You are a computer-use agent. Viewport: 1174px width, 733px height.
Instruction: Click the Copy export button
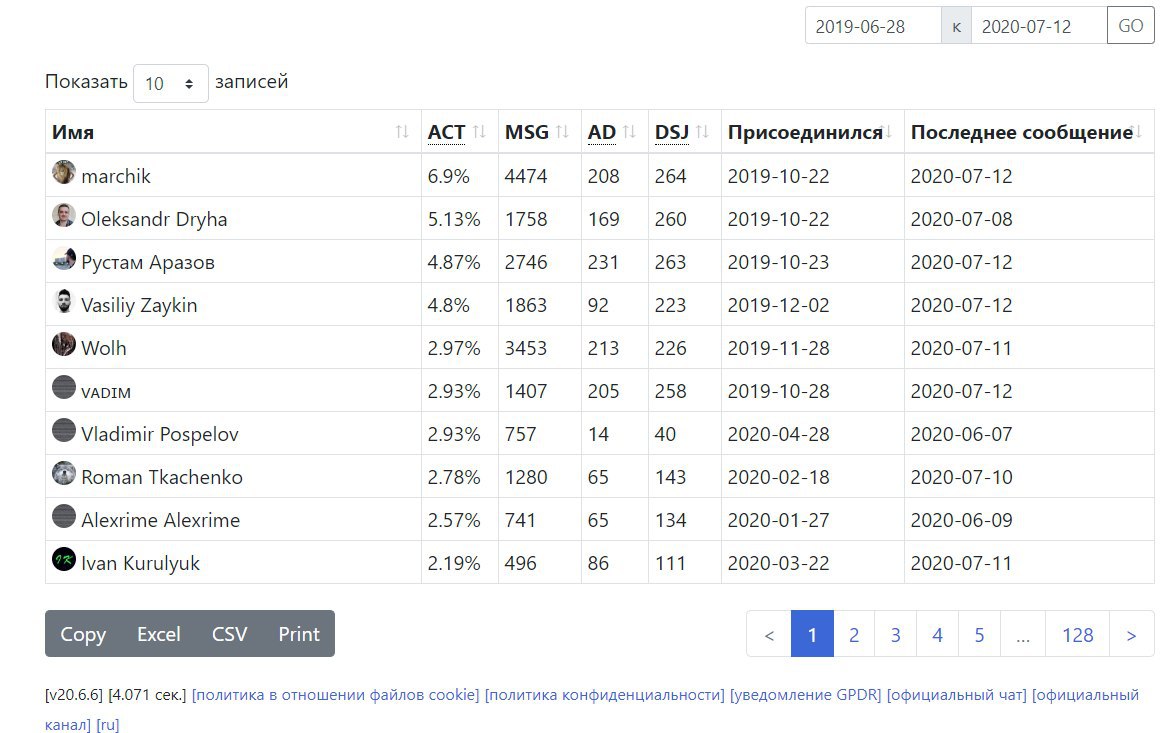(x=83, y=634)
